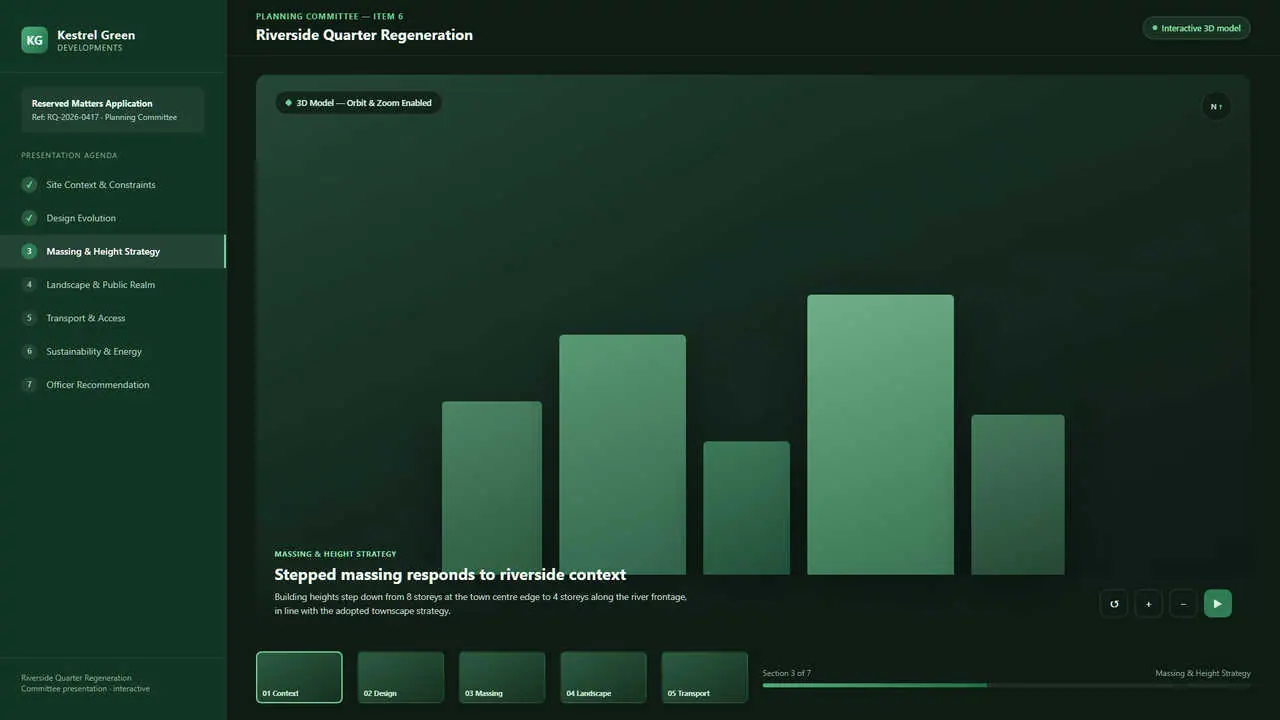Click the KG Kestrel Green logo
Viewport: 1280px width, 720px height.
(x=34, y=40)
